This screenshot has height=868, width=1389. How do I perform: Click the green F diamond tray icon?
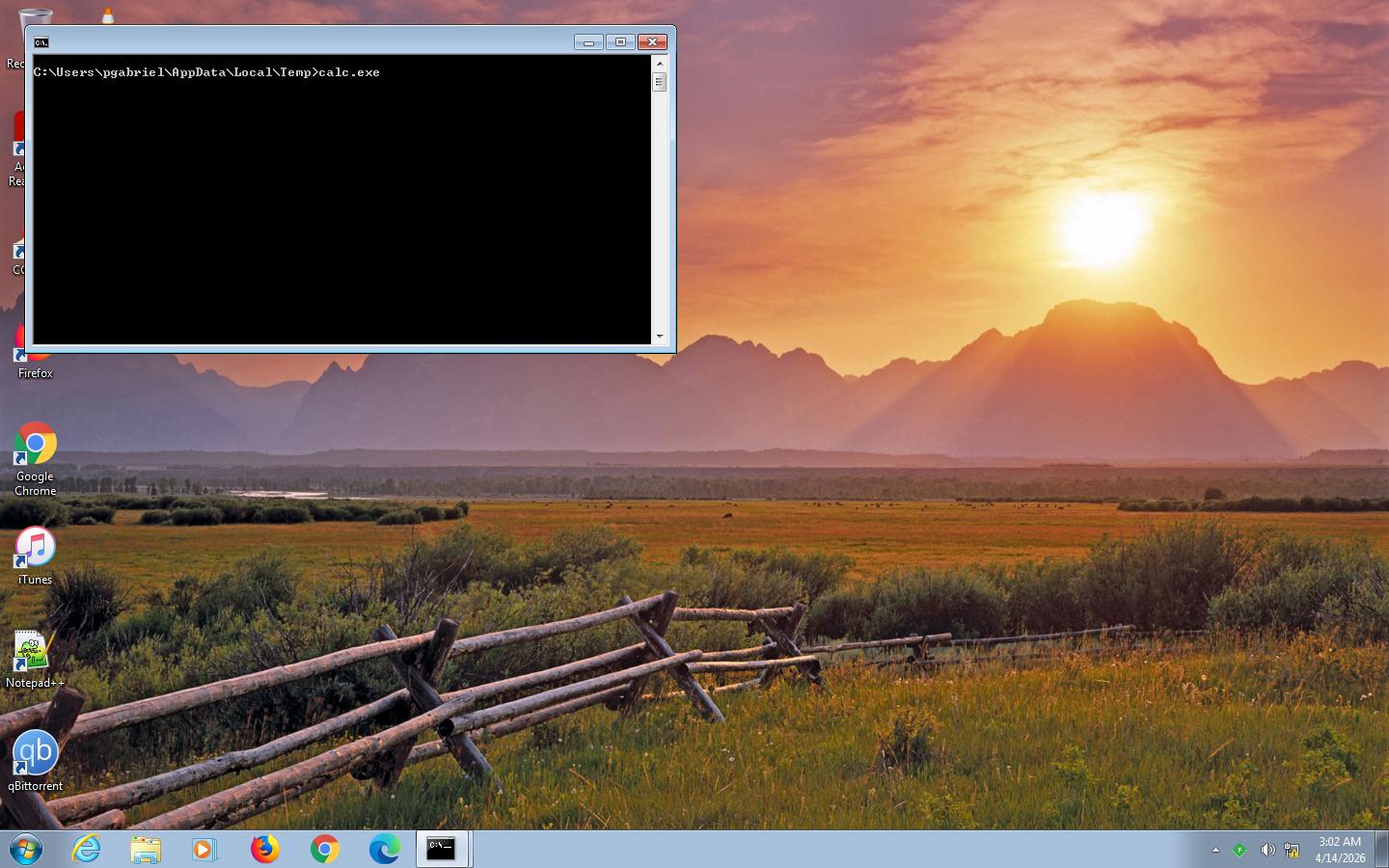click(1239, 850)
